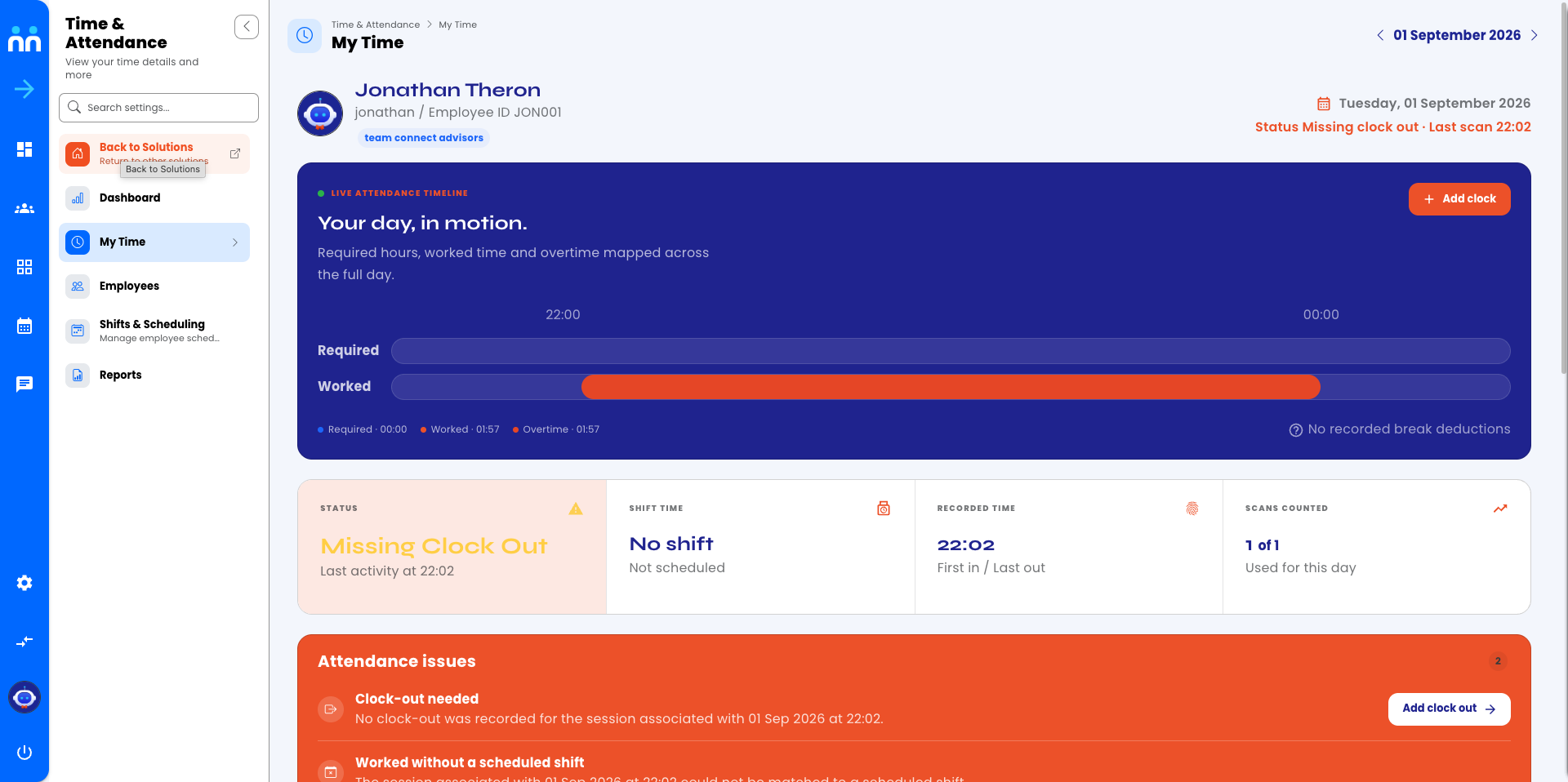
Task: Click the Clock-out needed issue icon
Action: tap(331, 709)
